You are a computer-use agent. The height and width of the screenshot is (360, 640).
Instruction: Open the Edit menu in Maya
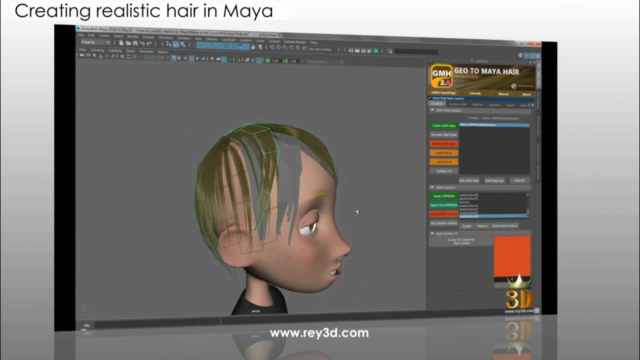point(91,36)
